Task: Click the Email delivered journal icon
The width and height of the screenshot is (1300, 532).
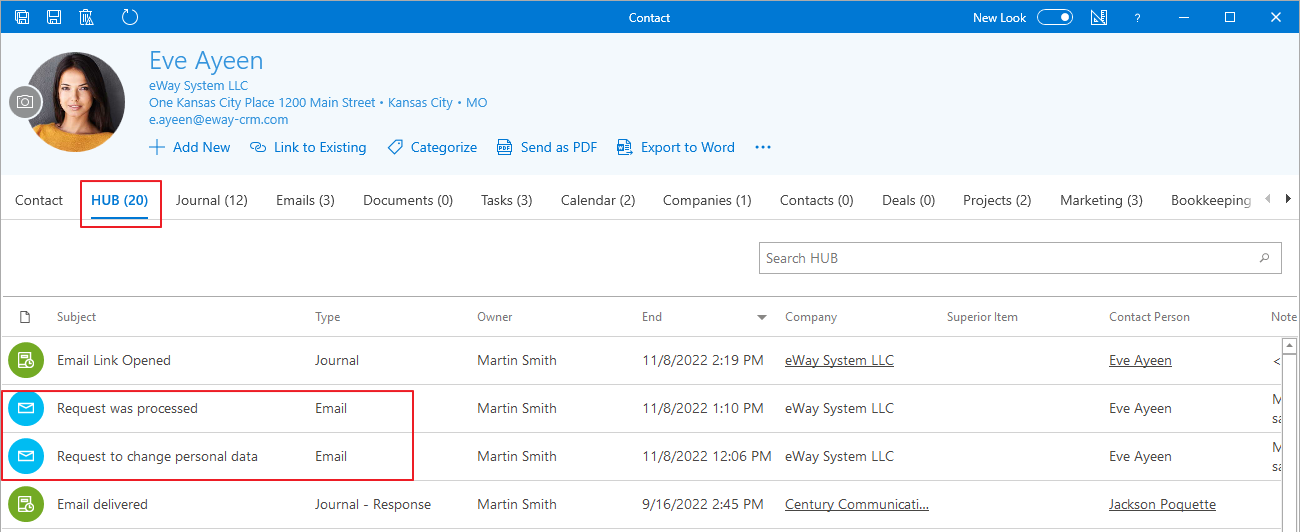Action: coord(26,504)
